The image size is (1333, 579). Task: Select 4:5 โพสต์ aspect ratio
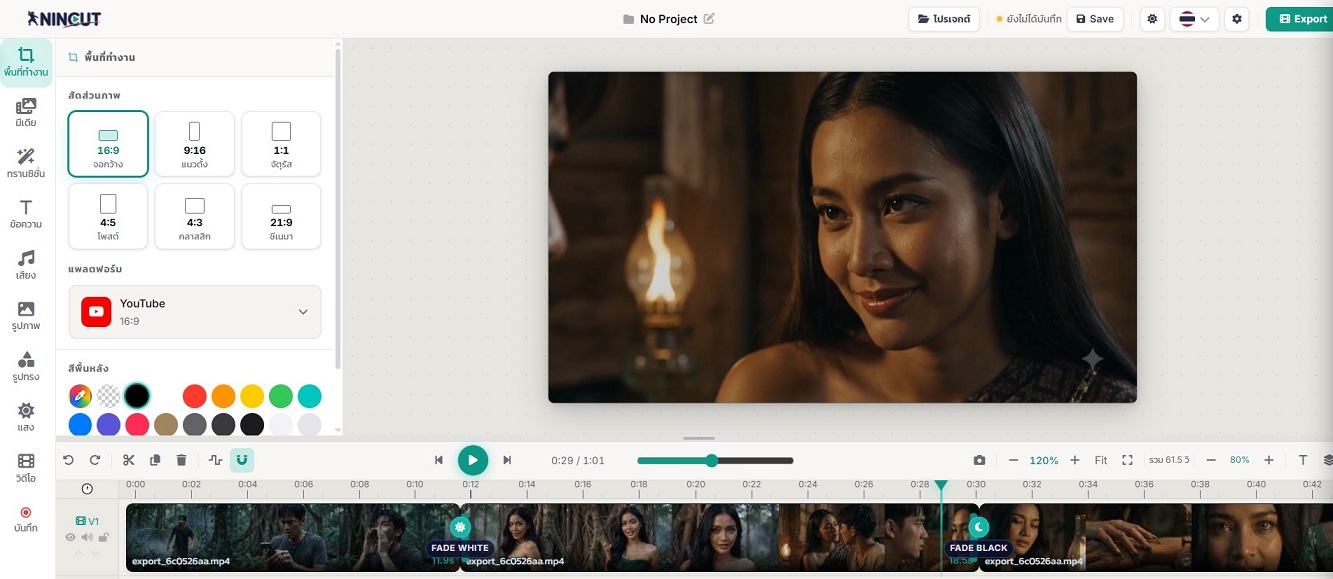[x=108, y=216]
